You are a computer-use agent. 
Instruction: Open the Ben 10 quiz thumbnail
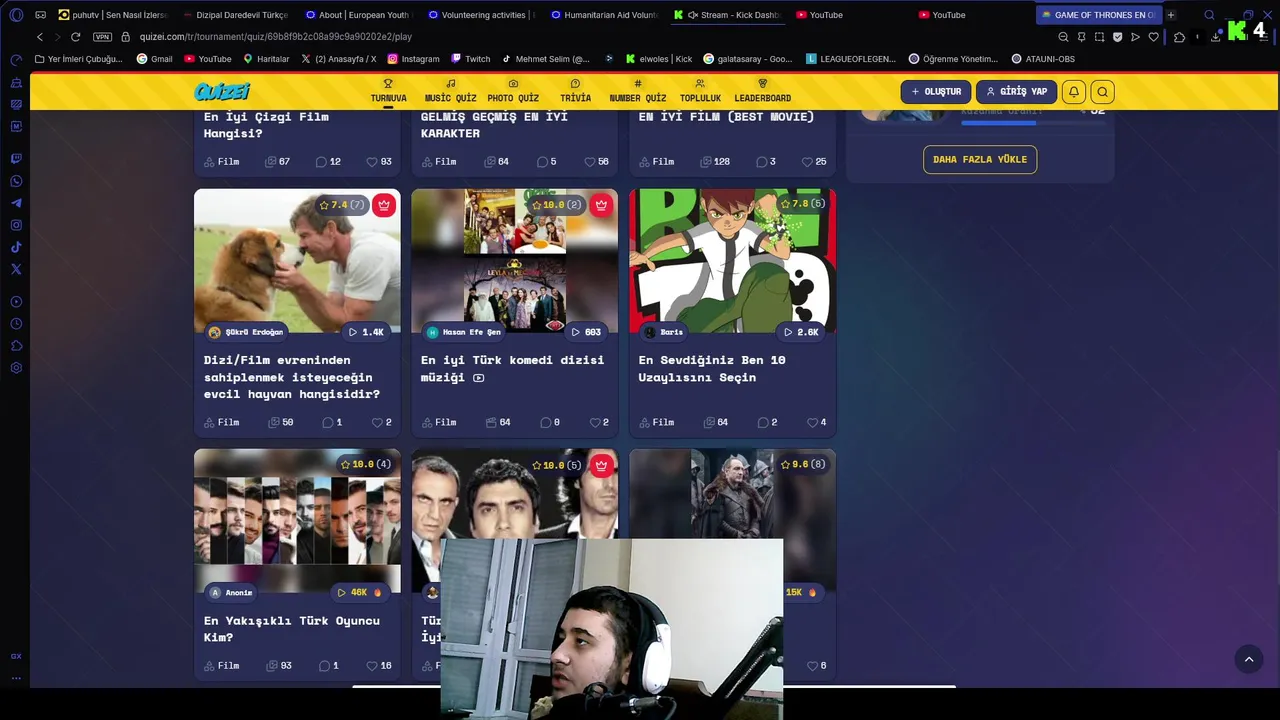pyautogui.click(x=732, y=262)
